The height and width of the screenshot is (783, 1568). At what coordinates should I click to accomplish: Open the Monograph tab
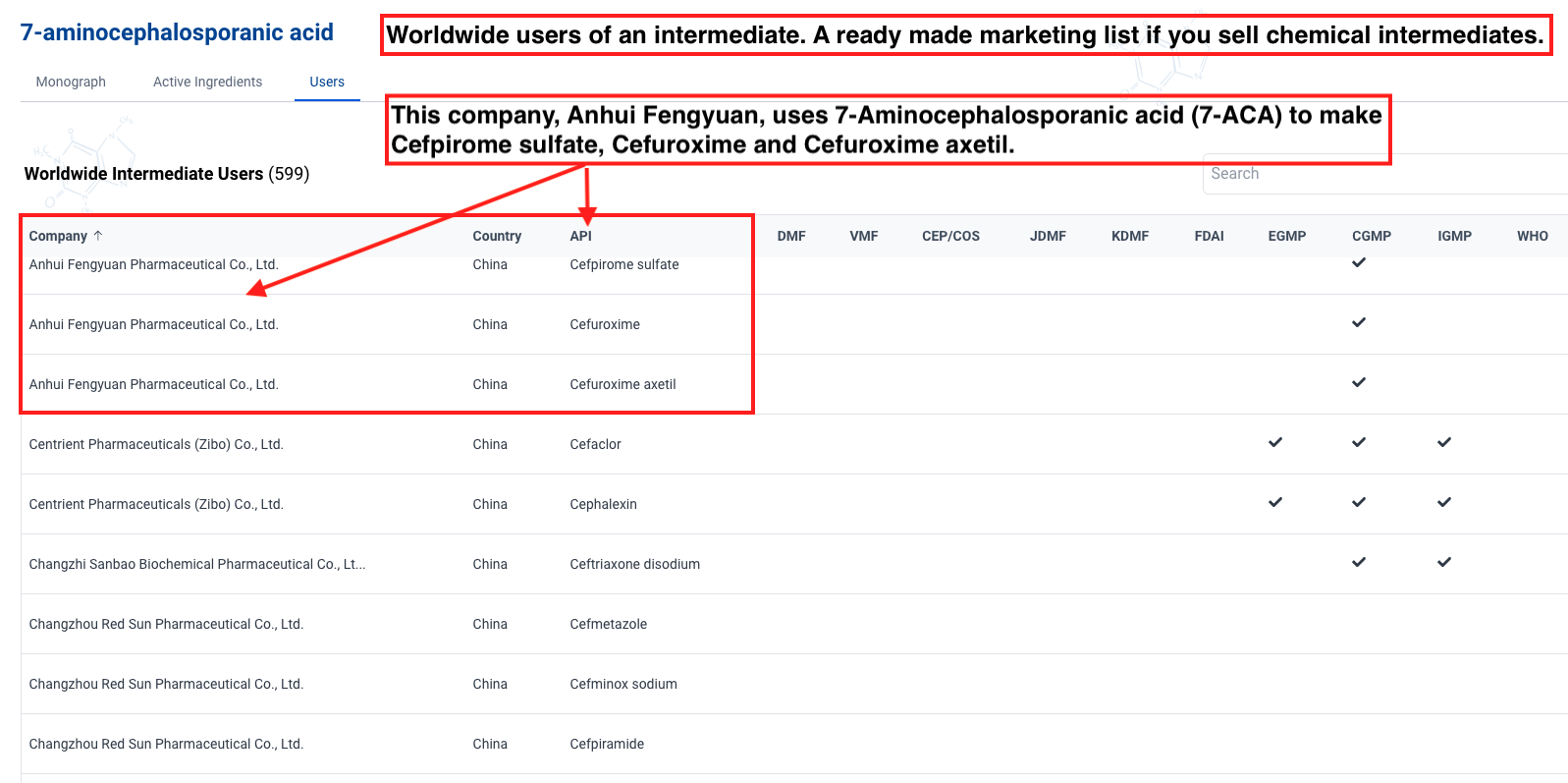(x=71, y=82)
